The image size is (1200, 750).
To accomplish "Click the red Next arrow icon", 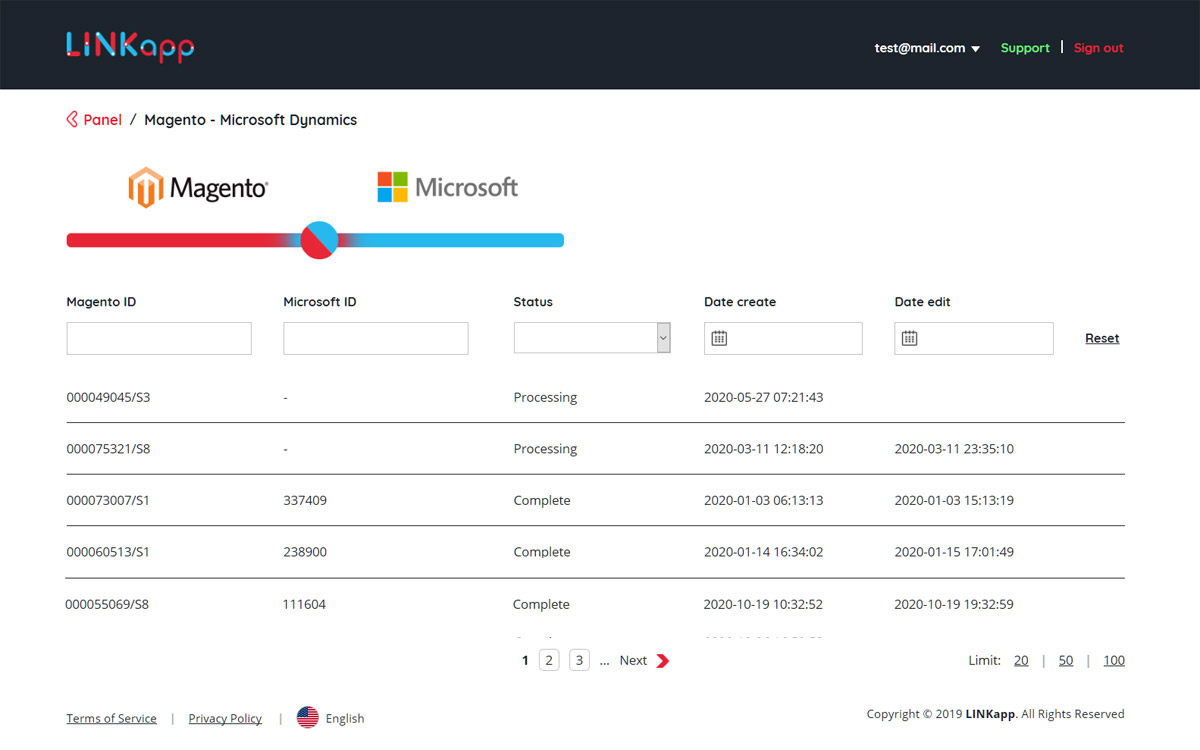I will coord(663,661).
